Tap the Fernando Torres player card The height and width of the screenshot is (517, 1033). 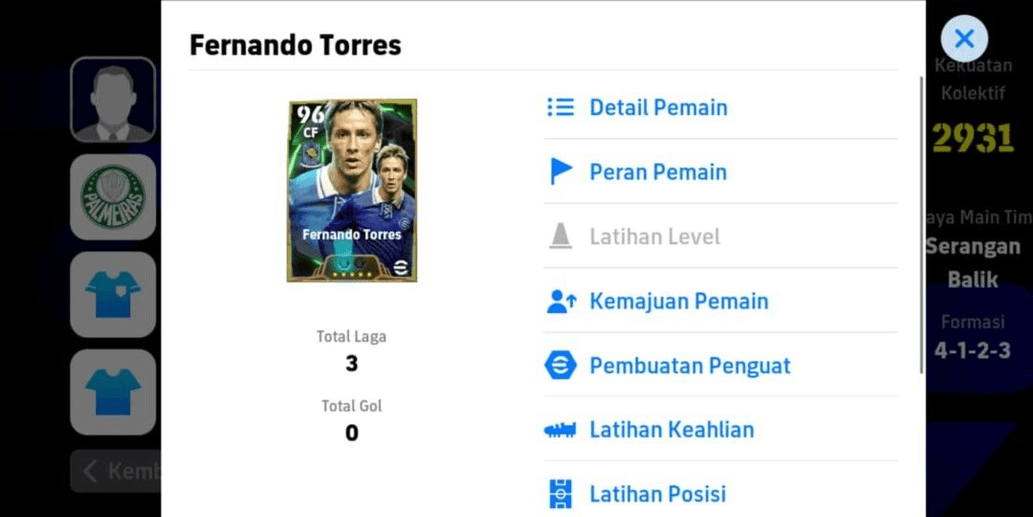click(352, 190)
